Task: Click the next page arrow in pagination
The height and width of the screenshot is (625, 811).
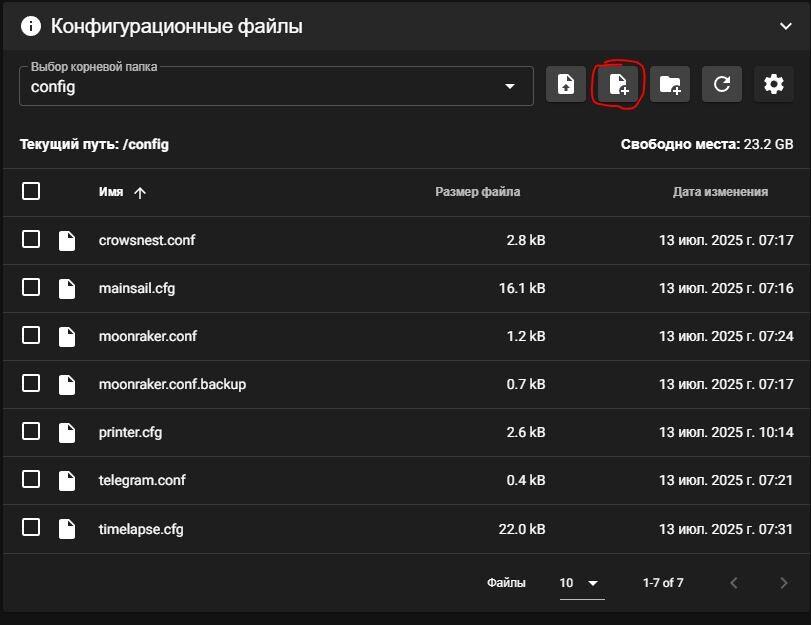Action: (x=784, y=582)
